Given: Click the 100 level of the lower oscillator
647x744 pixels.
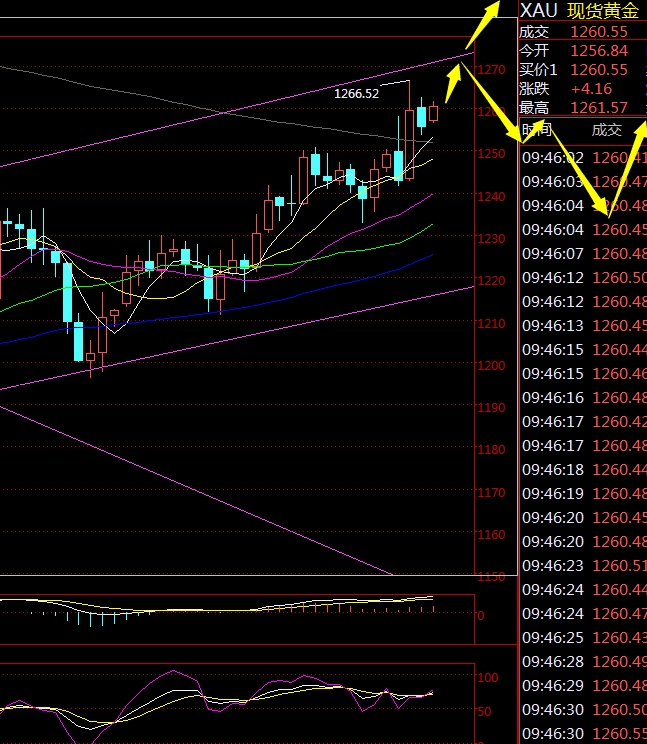Looking at the screenshot, I should click(x=488, y=678).
